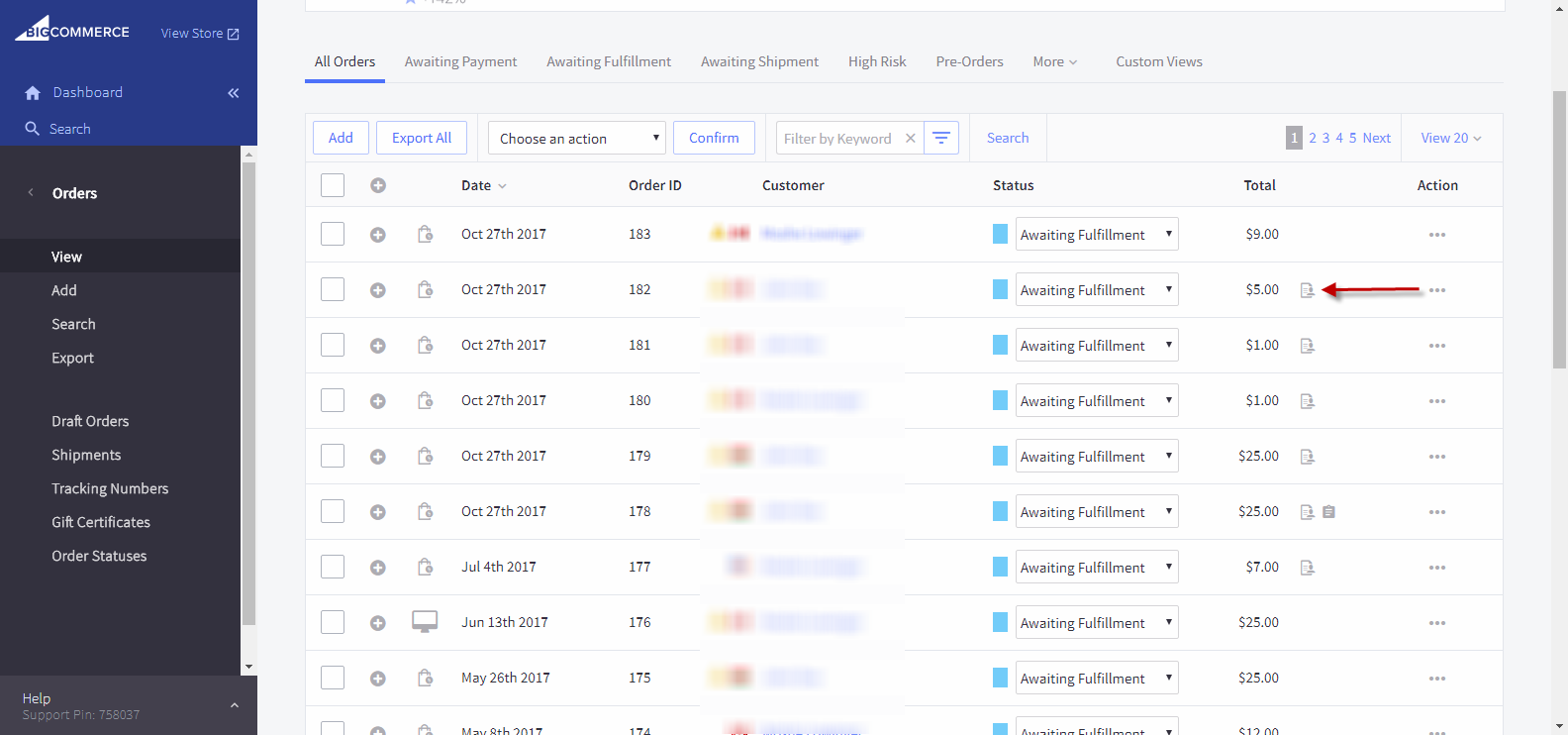Open Draft Orders in the sidebar

pos(90,421)
